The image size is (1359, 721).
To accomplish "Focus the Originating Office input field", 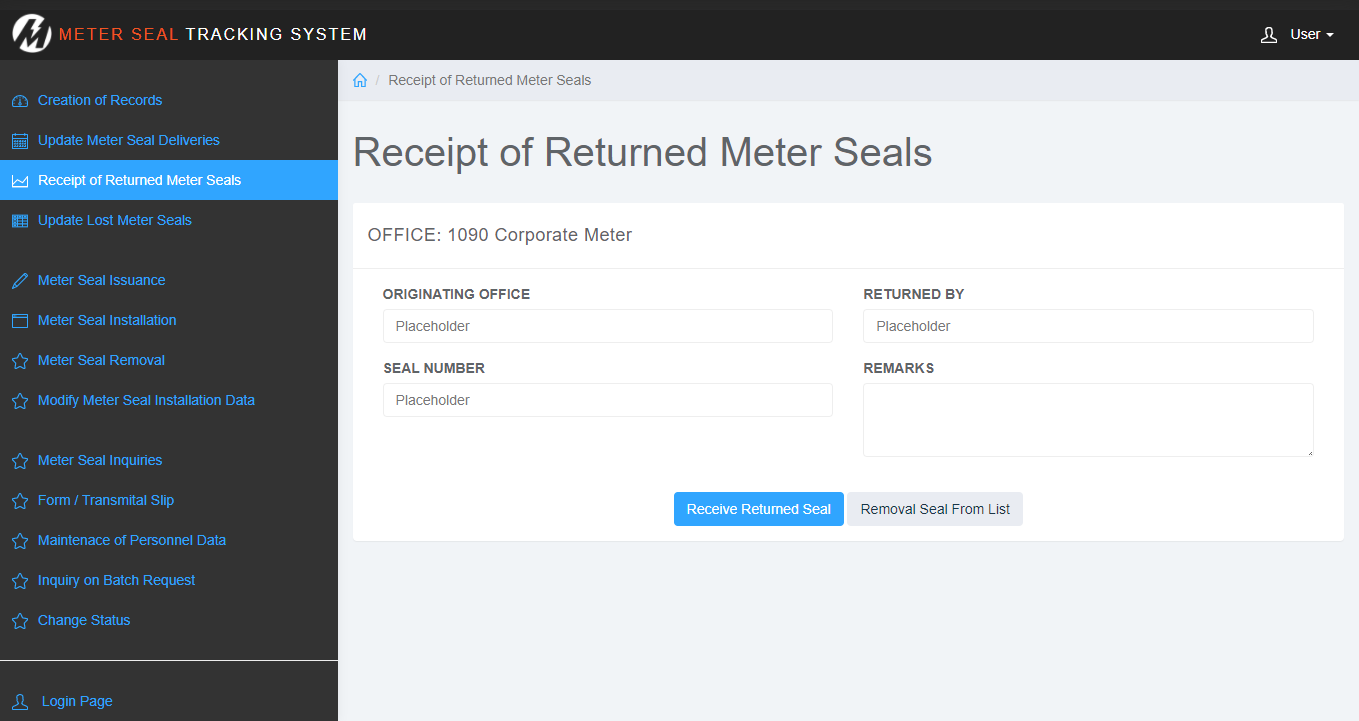I will pos(607,326).
